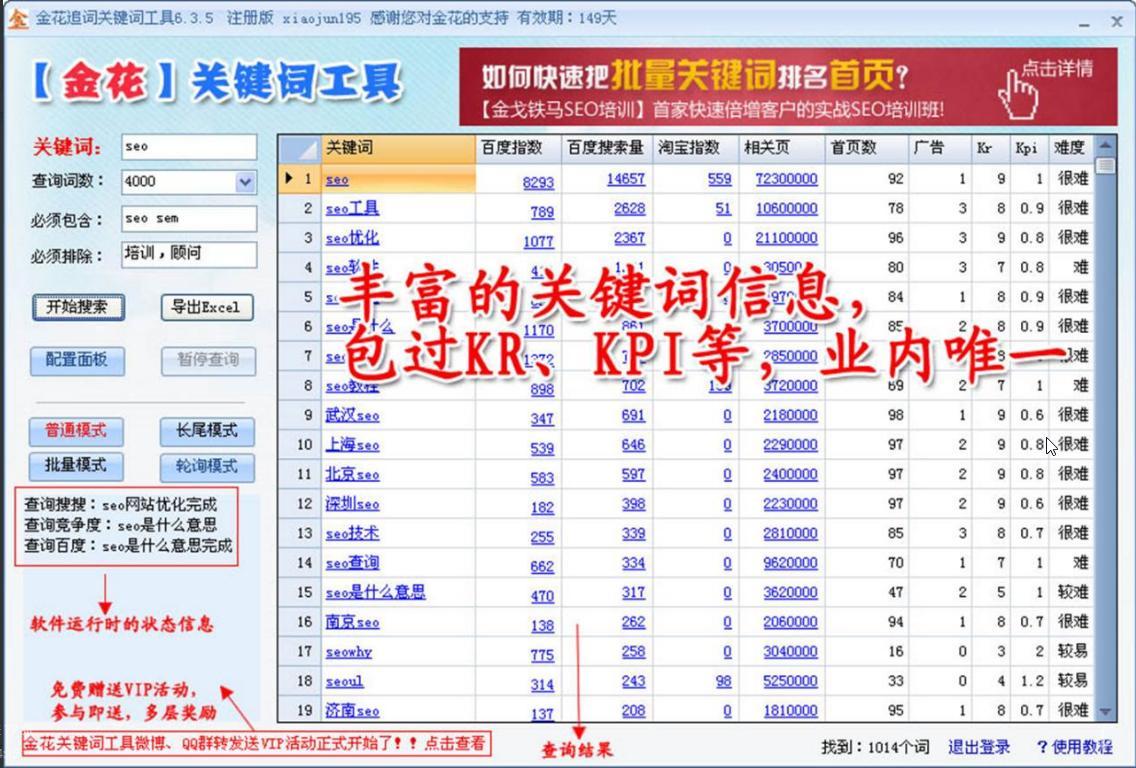1136x768 pixels.
Task: Open the seo优化 keyword link
Action: (352, 238)
